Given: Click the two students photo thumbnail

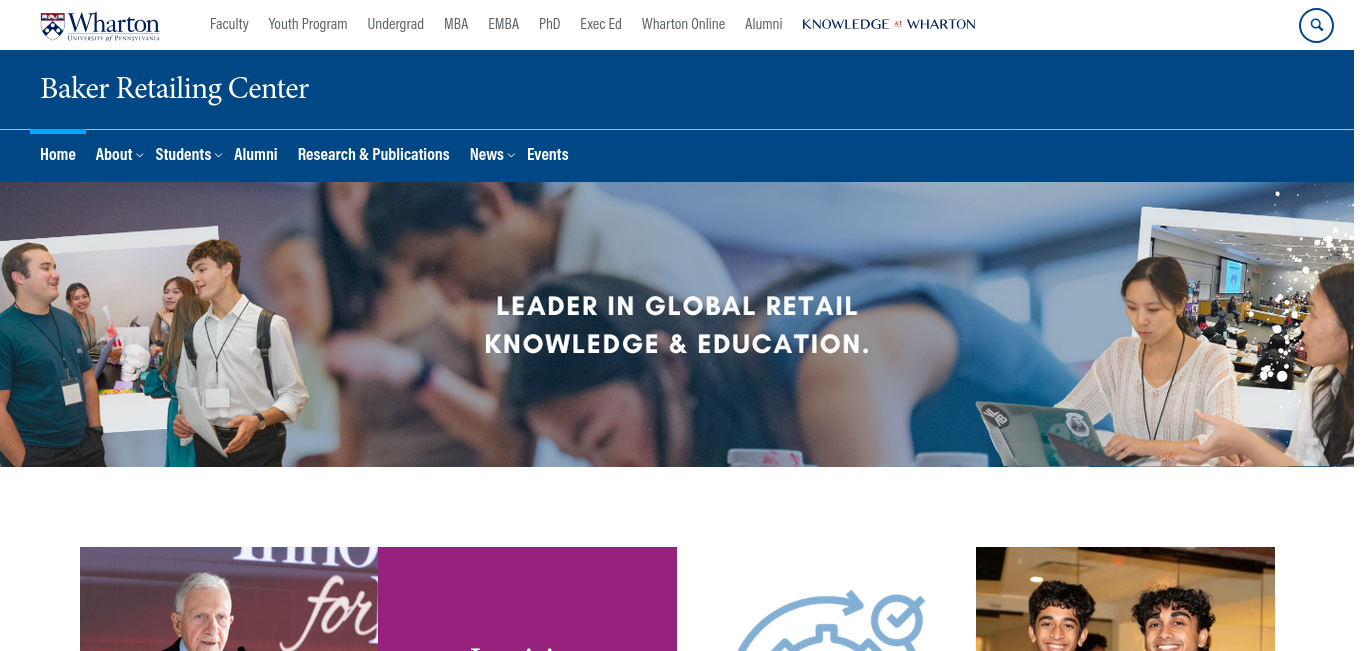Looking at the screenshot, I should 1125,599.
